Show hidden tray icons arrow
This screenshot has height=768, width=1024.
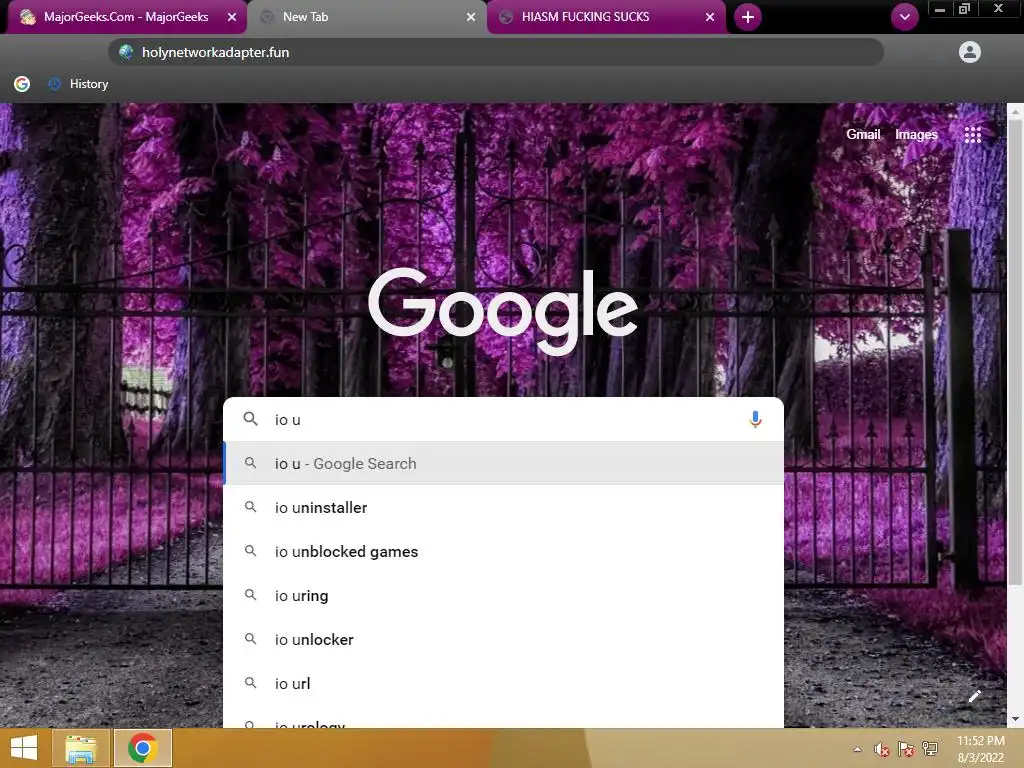857,749
